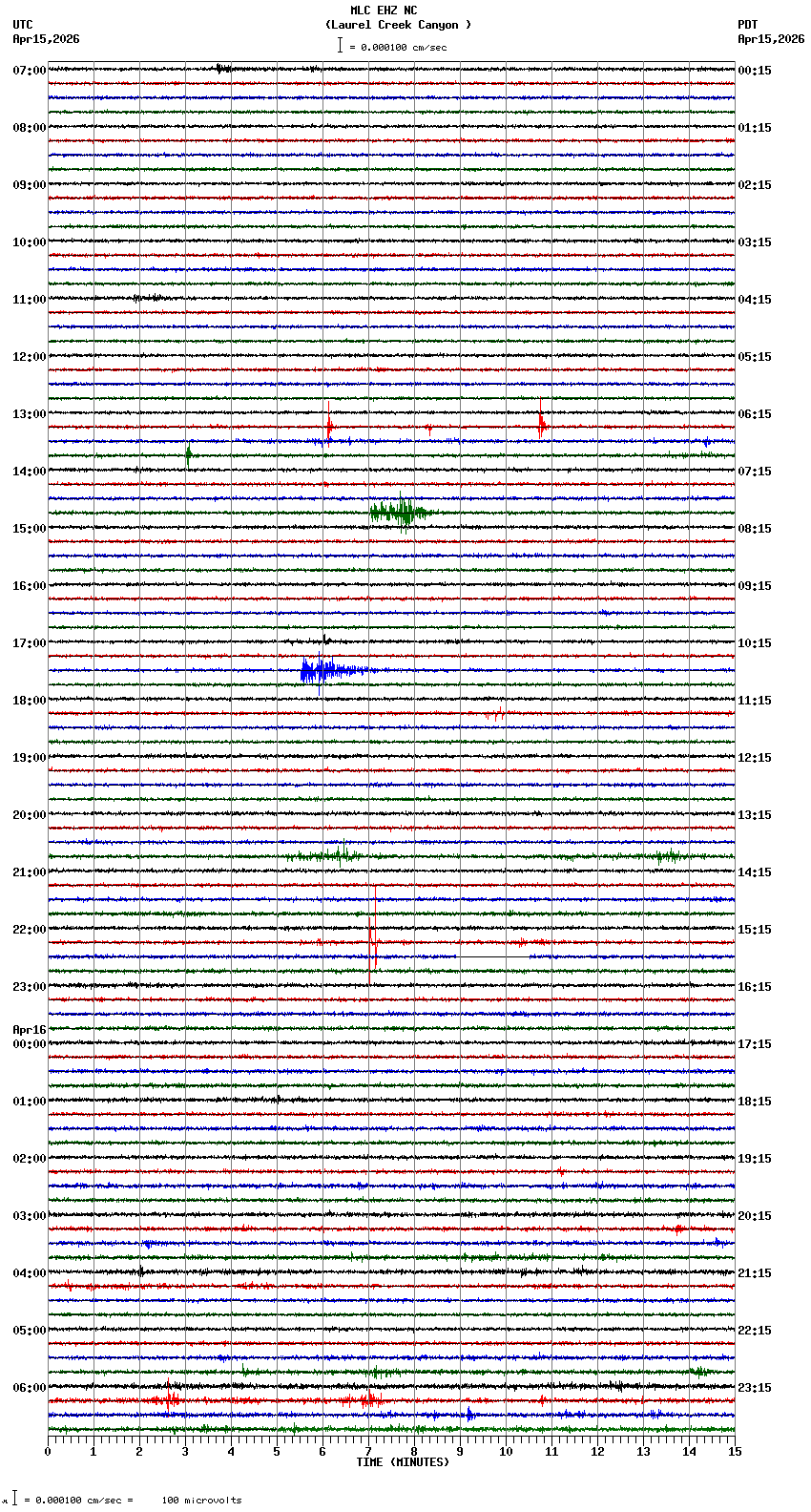
Task: Click the 17:00 UTC time label
Action: point(30,643)
